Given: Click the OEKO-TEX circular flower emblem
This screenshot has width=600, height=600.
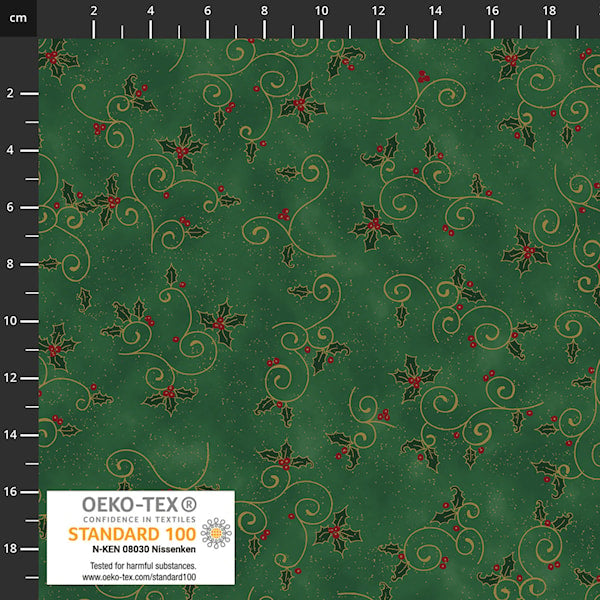Looking at the screenshot, I should pyautogui.click(x=215, y=532).
